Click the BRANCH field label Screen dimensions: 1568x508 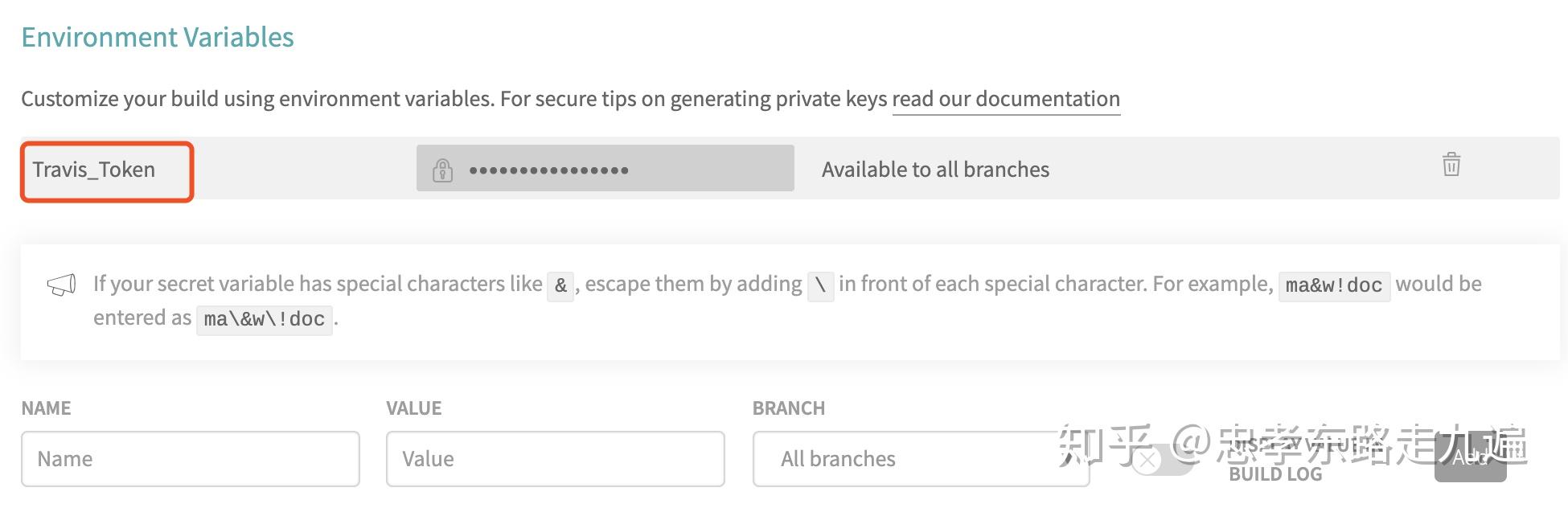point(788,408)
